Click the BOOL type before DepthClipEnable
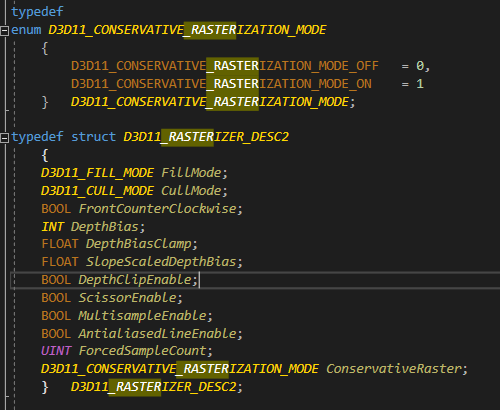500x410 pixels. 56,280
